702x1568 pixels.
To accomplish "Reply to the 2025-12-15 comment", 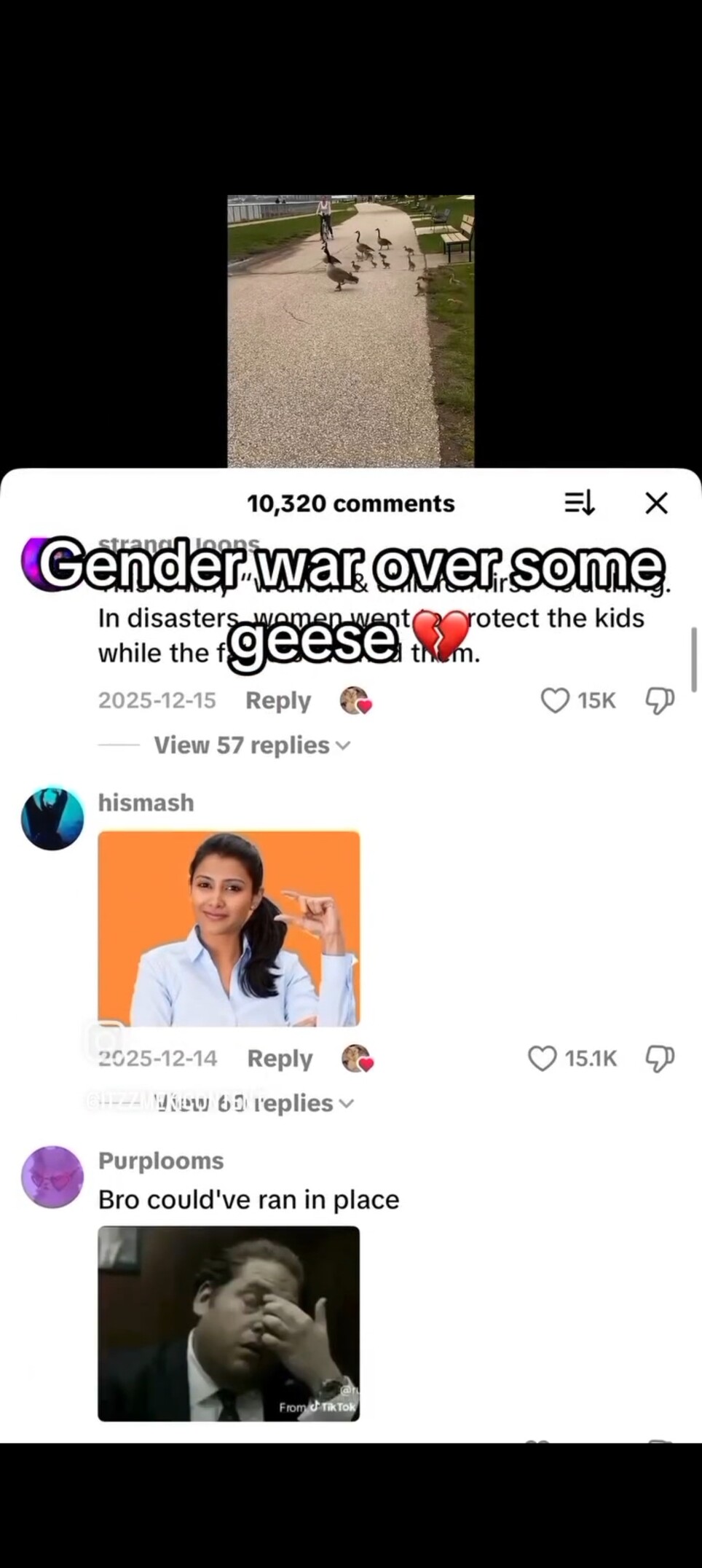I will (278, 700).
